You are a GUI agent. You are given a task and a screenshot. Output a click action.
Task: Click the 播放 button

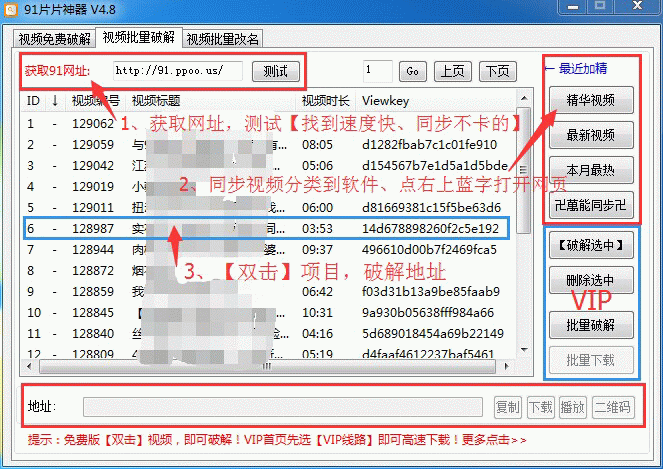click(x=573, y=407)
